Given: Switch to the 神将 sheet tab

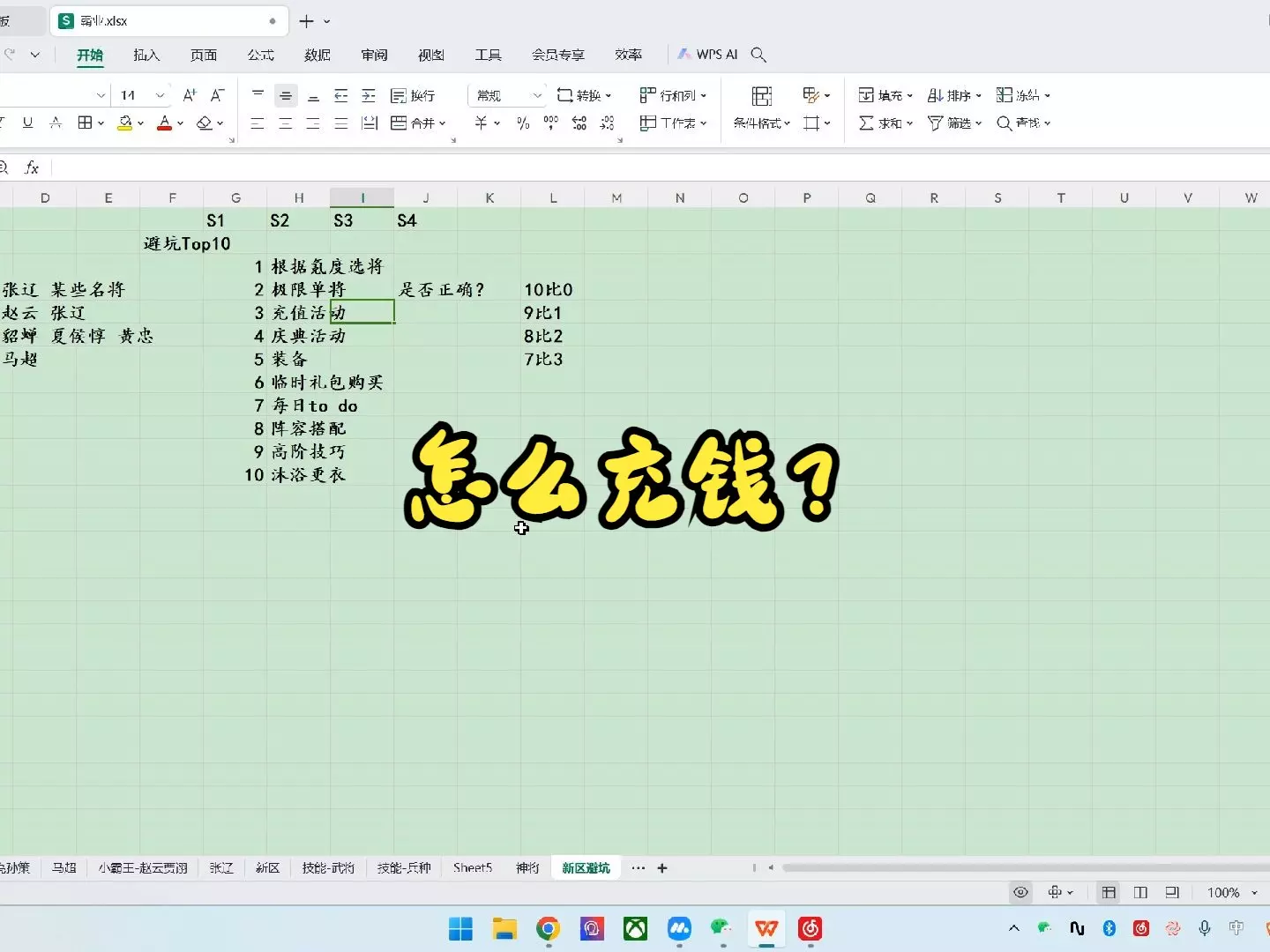Looking at the screenshot, I should (527, 868).
